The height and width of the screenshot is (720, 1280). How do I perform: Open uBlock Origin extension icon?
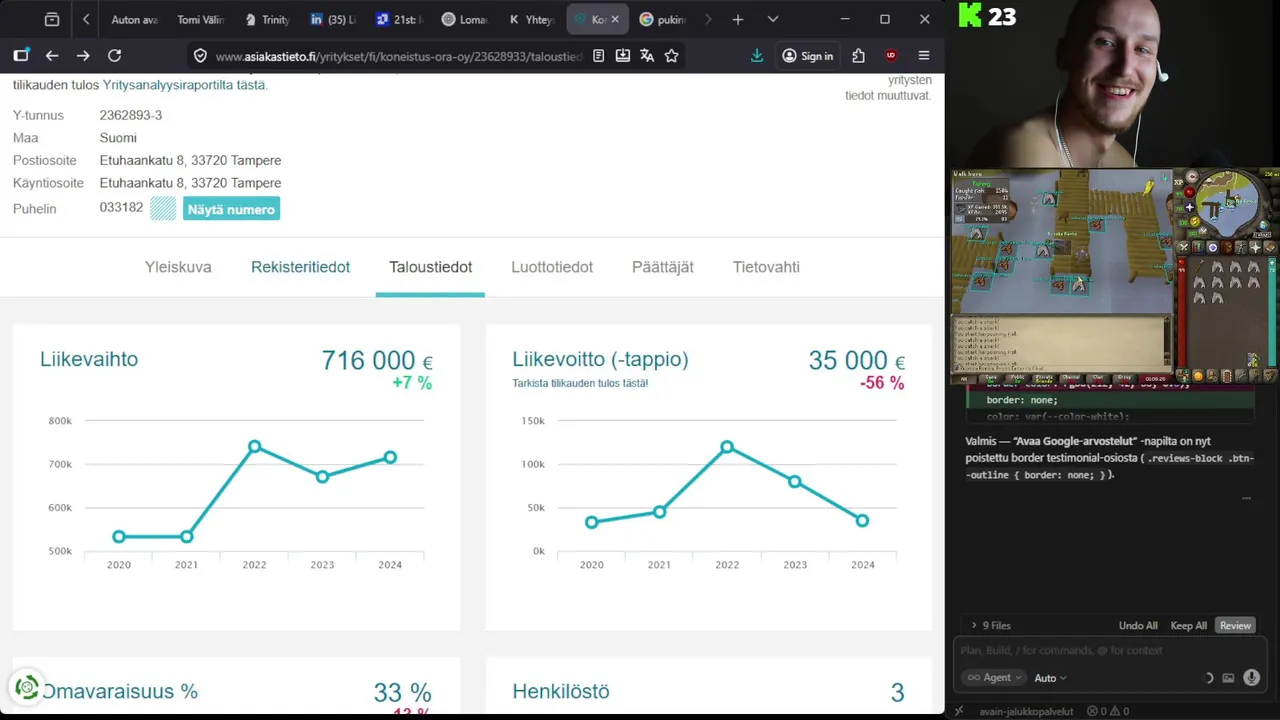coord(891,56)
